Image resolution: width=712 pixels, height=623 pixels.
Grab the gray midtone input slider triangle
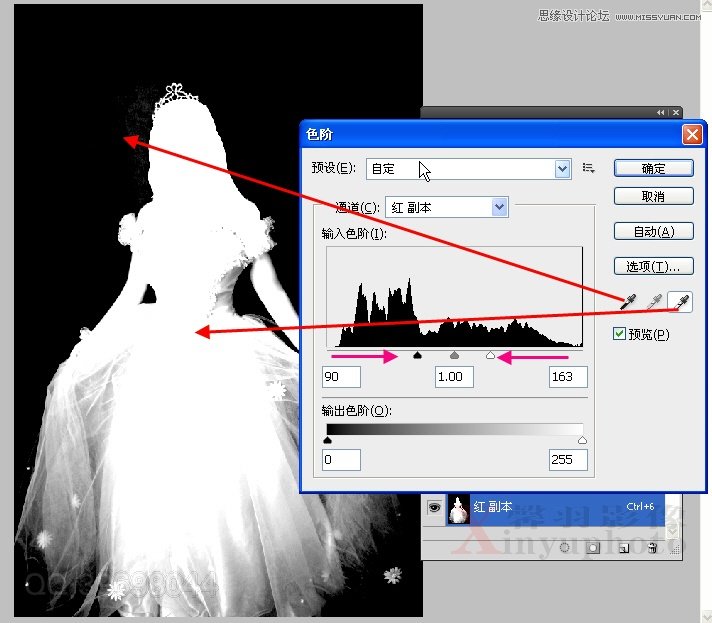pos(454,355)
